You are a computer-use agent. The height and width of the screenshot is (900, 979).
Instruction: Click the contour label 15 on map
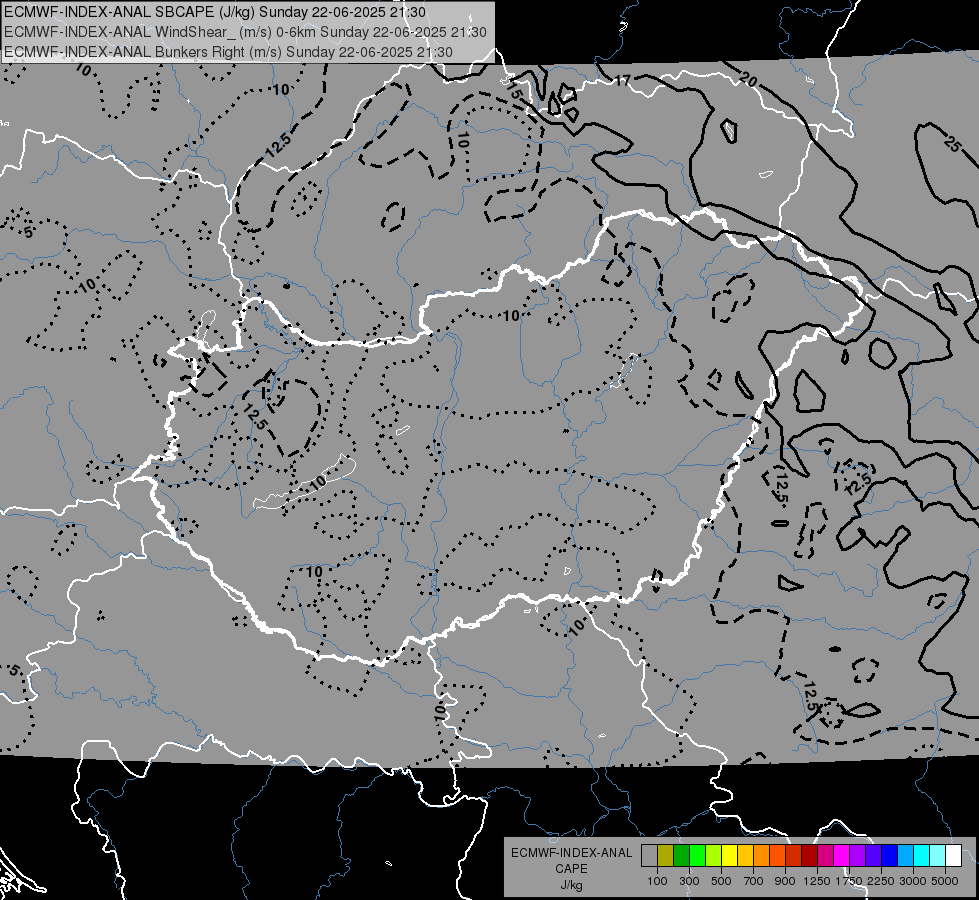pyautogui.click(x=514, y=89)
